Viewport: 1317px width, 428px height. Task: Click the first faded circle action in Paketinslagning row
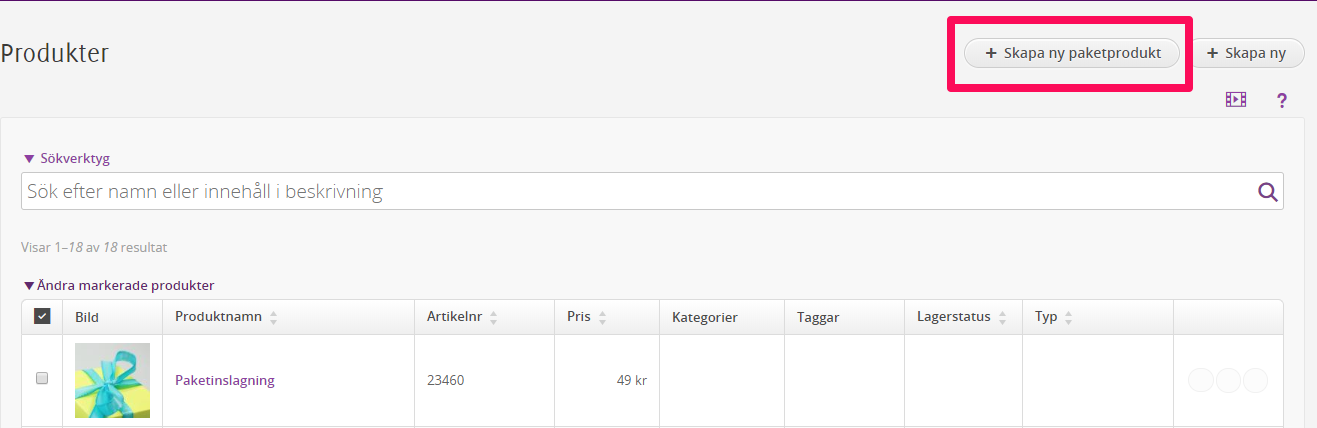[x=1201, y=380]
